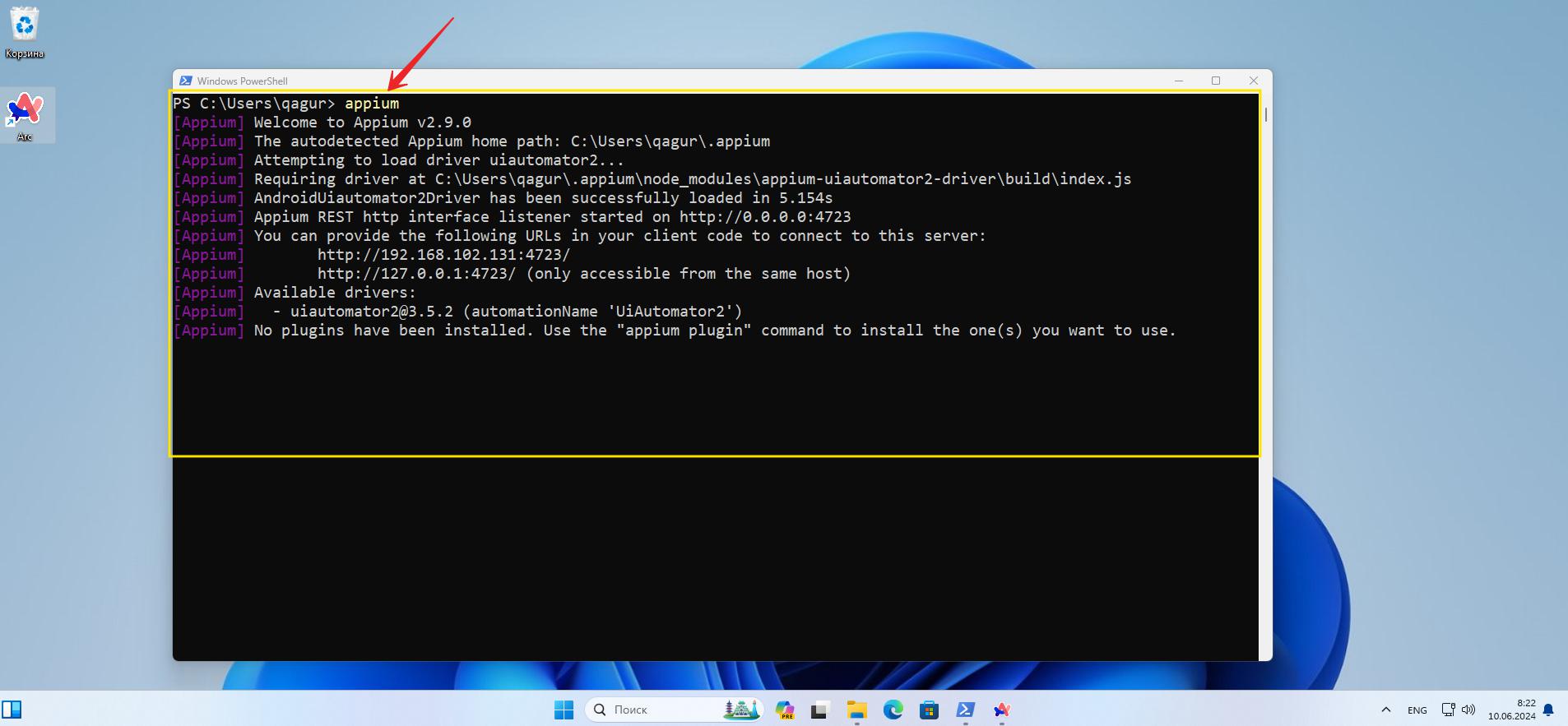This screenshot has width=1568, height=726.
Task: Maximize the Windows PowerShell window
Action: click(x=1216, y=81)
